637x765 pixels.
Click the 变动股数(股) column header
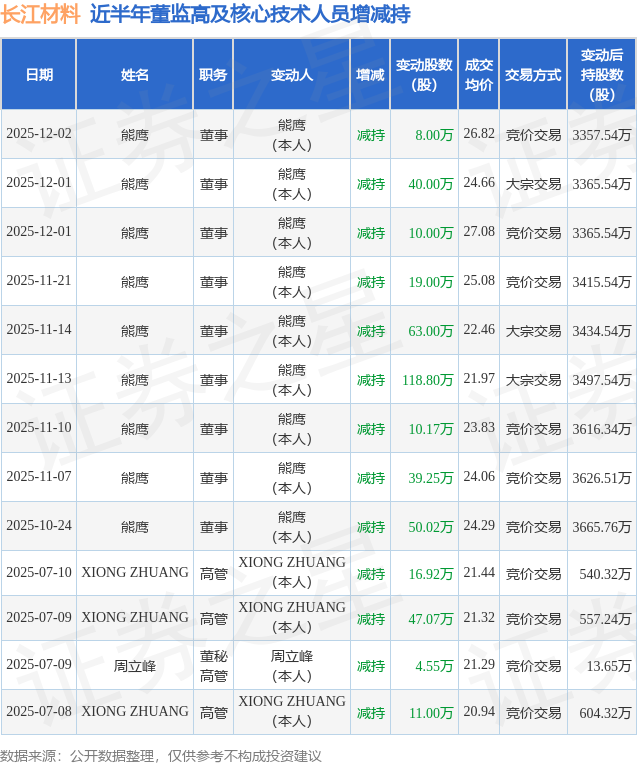point(424,75)
